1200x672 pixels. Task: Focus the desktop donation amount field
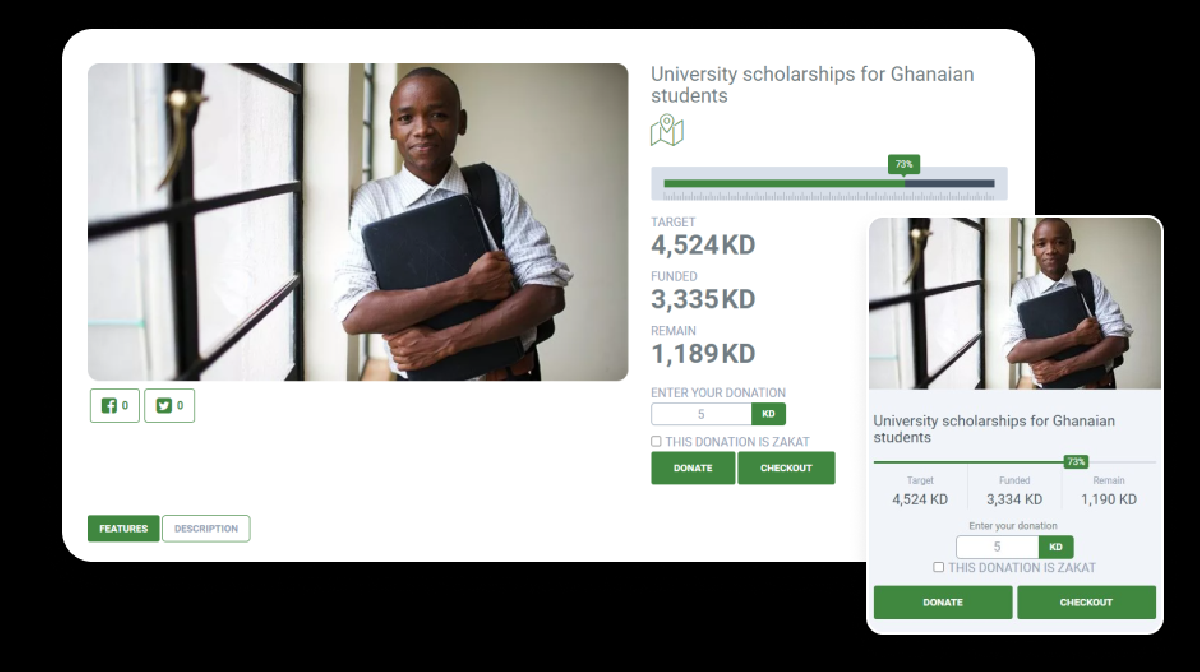[701, 414]
